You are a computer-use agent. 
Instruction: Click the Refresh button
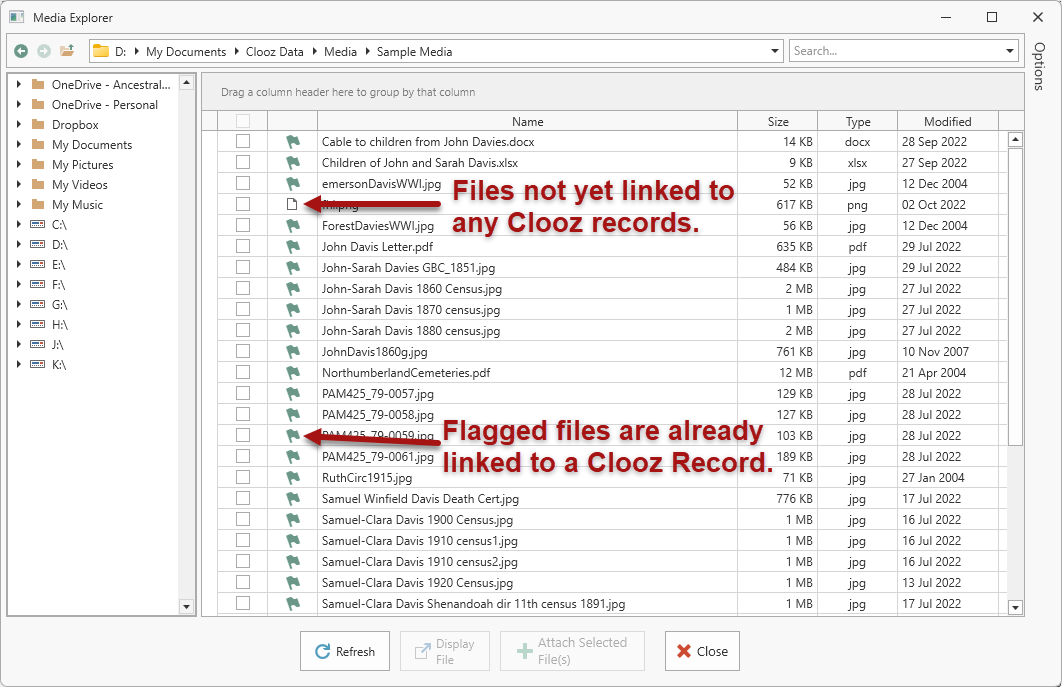tap(345, 651)
